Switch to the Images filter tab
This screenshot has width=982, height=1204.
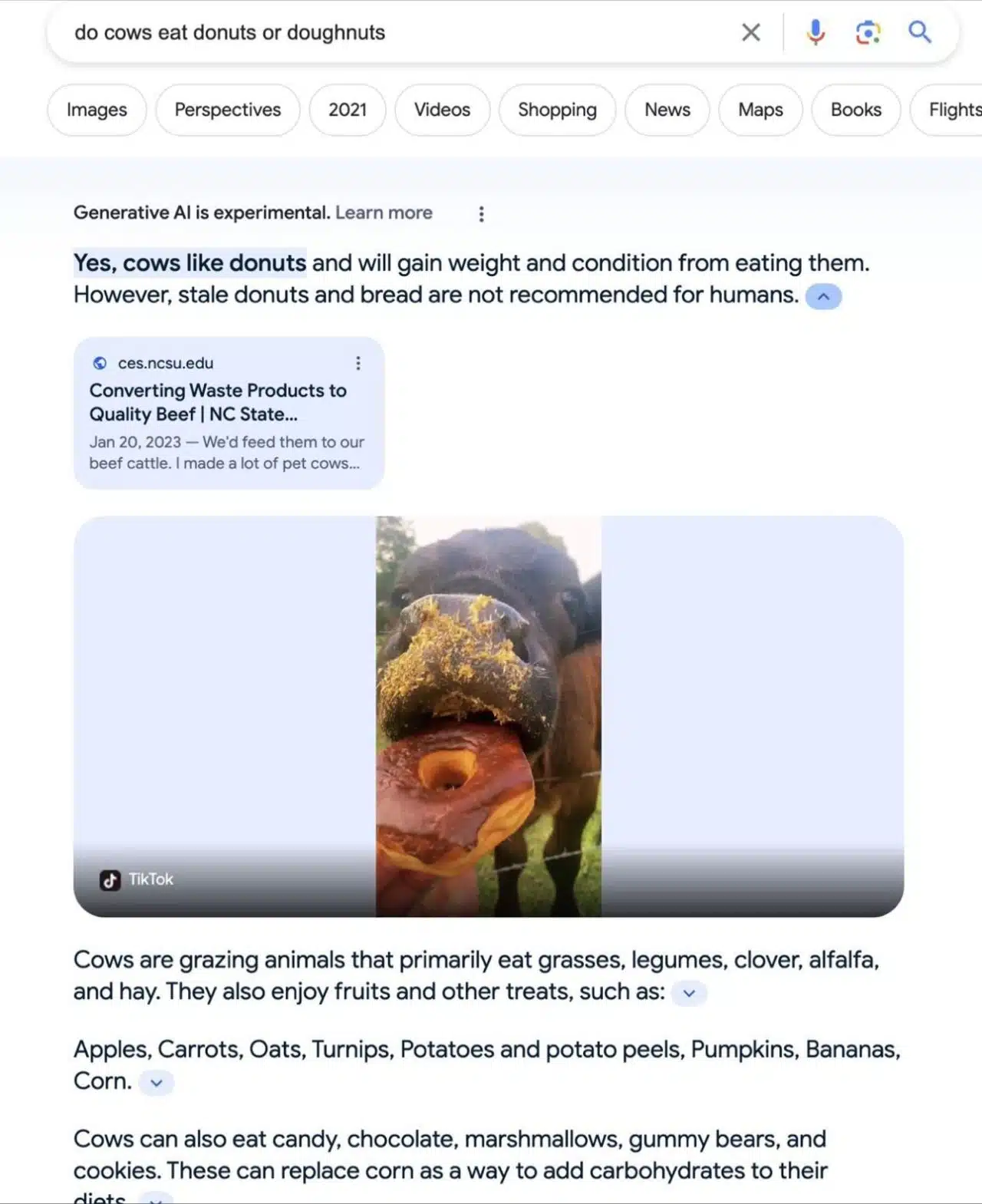coord(97,110)
